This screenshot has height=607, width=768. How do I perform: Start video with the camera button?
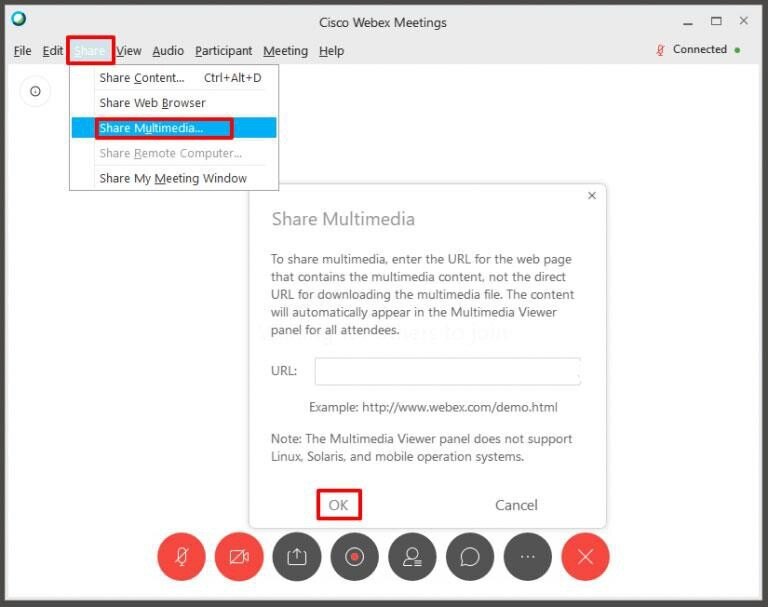[239, 557]
